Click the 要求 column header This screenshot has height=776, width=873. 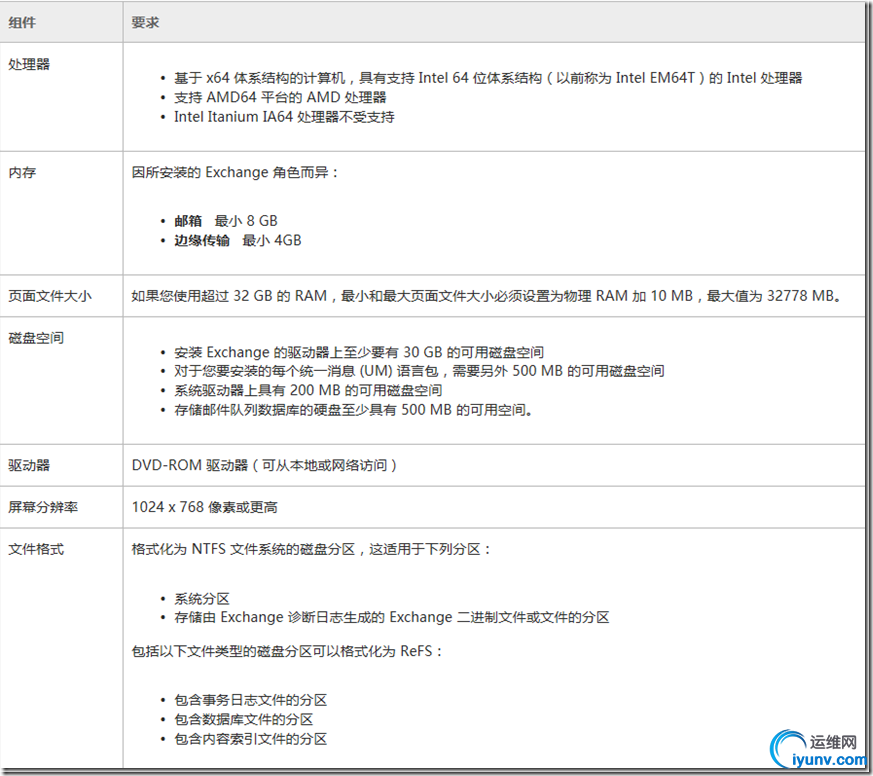(x=145, y=22)
